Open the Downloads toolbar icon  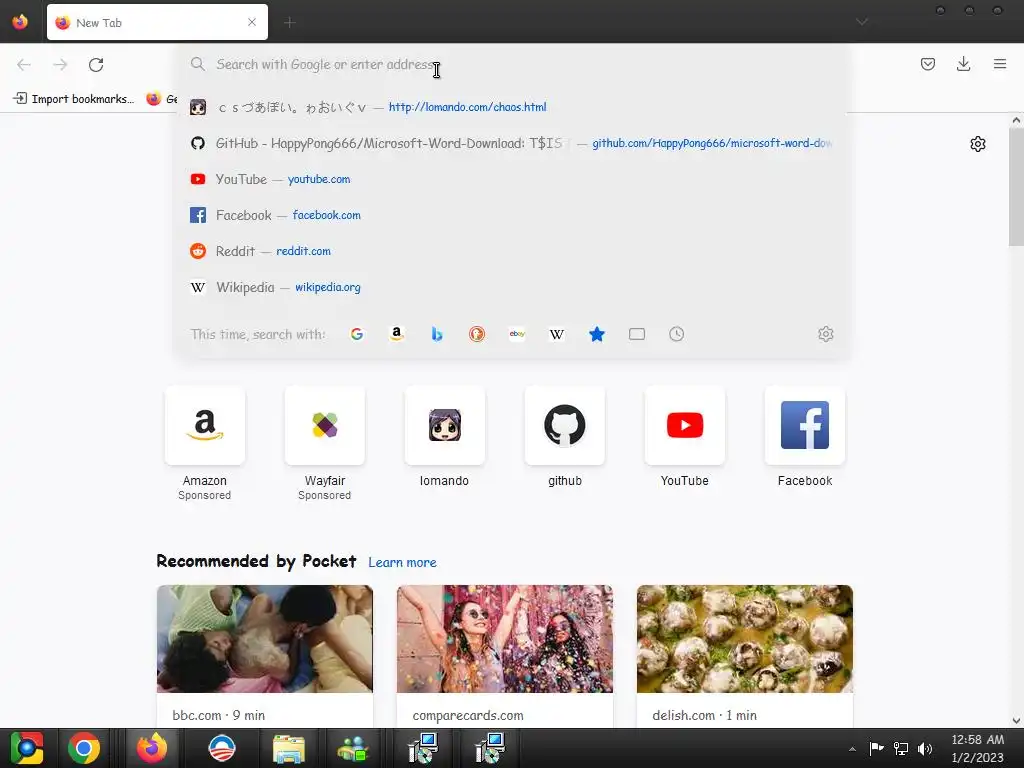point(963,64)
